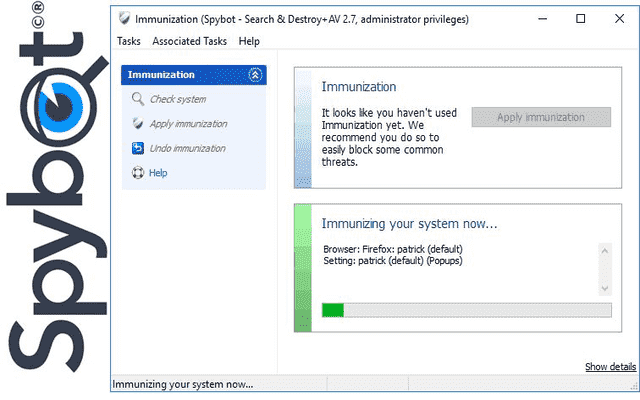This screenshot has width=640, height=400.
Task: Click 'Browser: Firefox: patrick (default)' log line
Action: click(393, 249)
